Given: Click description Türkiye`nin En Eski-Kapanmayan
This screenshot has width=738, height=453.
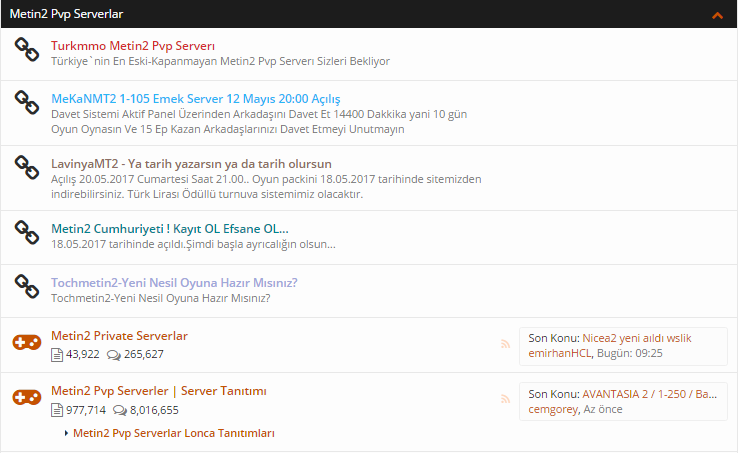Looking at the screenshot, I should coord(220,61).
